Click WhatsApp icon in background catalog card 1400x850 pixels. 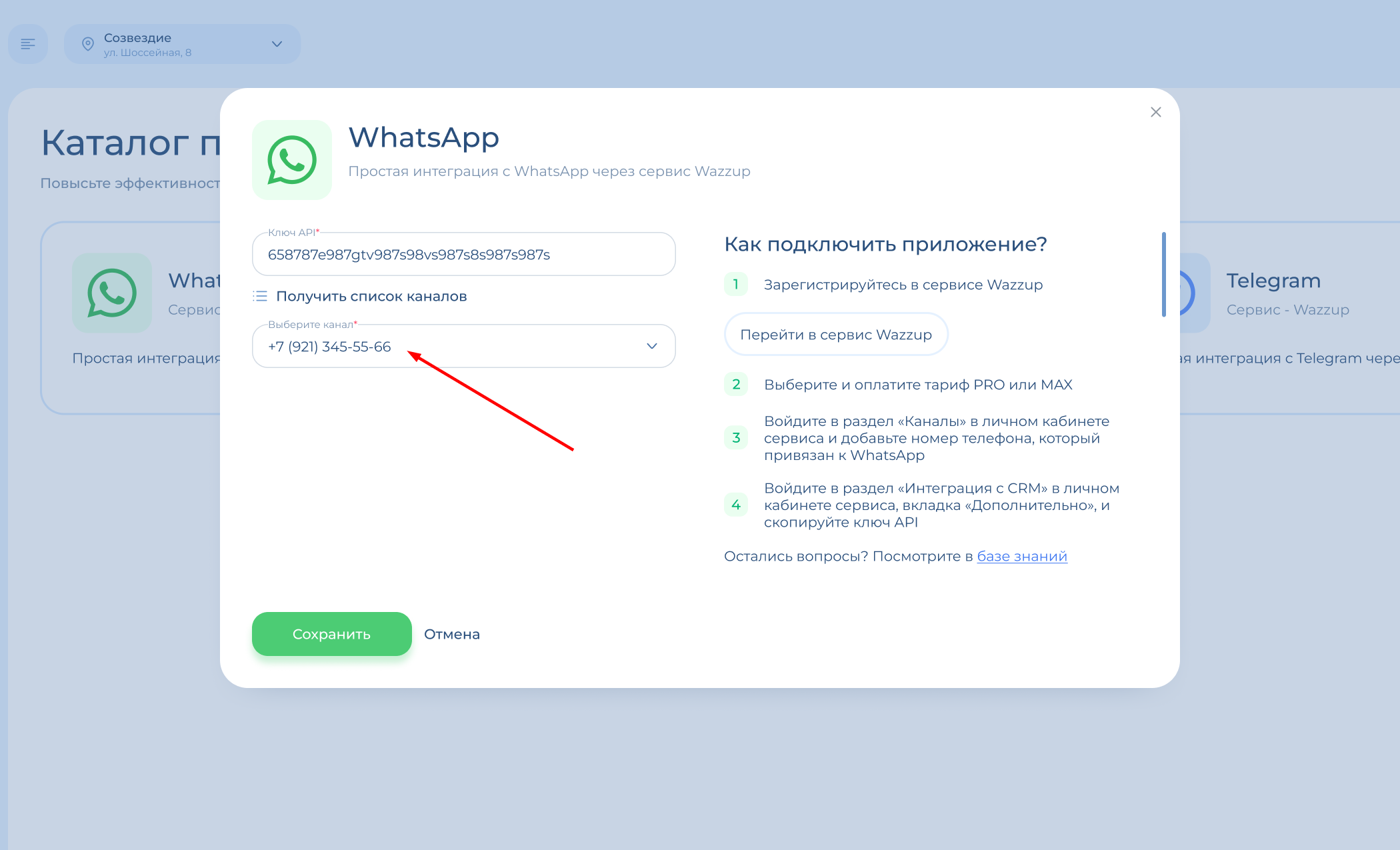click(x=112, y=293)
